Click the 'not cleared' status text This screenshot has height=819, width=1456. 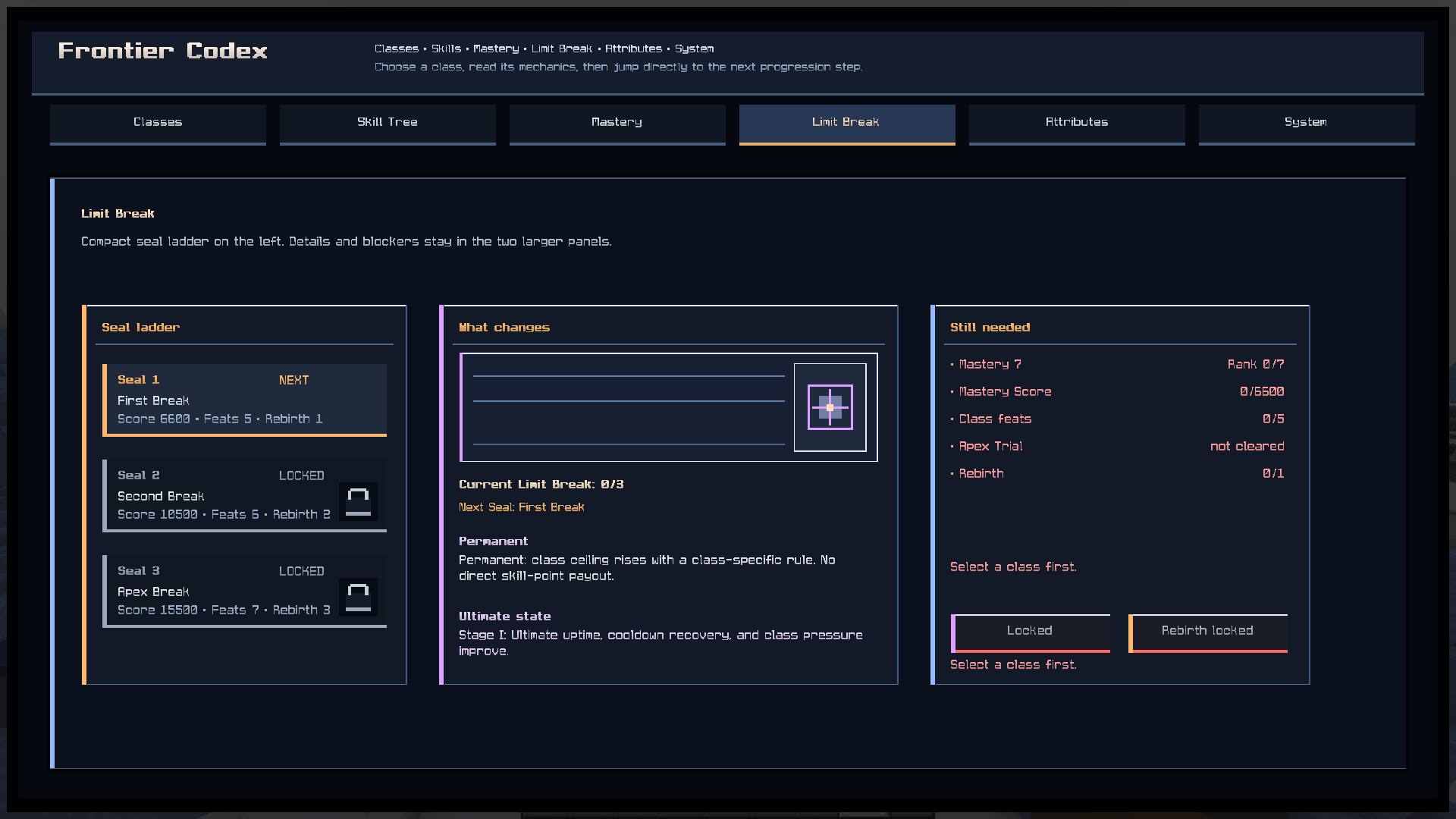point(1247,447)
